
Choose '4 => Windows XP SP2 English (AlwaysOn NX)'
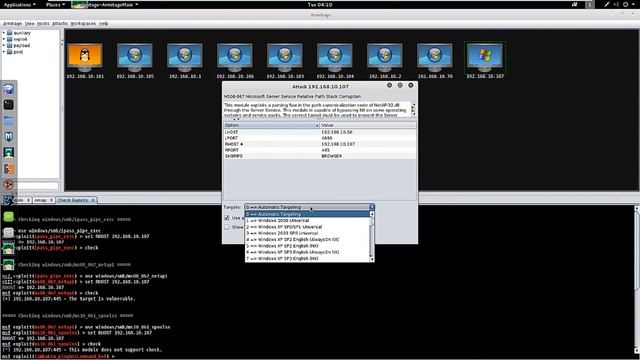[x=307, y=239]
